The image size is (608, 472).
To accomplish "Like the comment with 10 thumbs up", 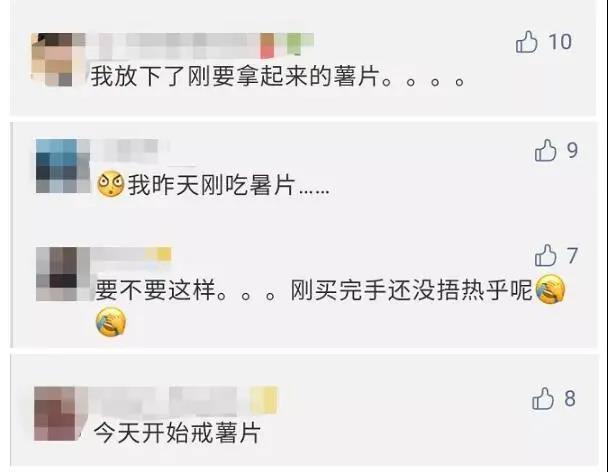I will 527,42.
